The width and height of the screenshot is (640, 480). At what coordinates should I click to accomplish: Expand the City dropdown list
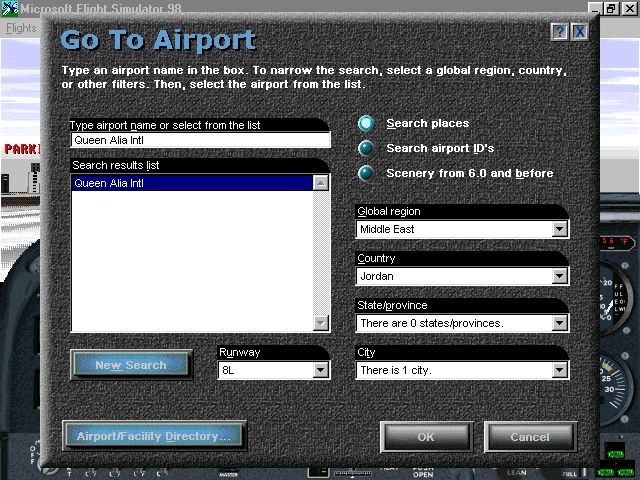tap(560, 370)
